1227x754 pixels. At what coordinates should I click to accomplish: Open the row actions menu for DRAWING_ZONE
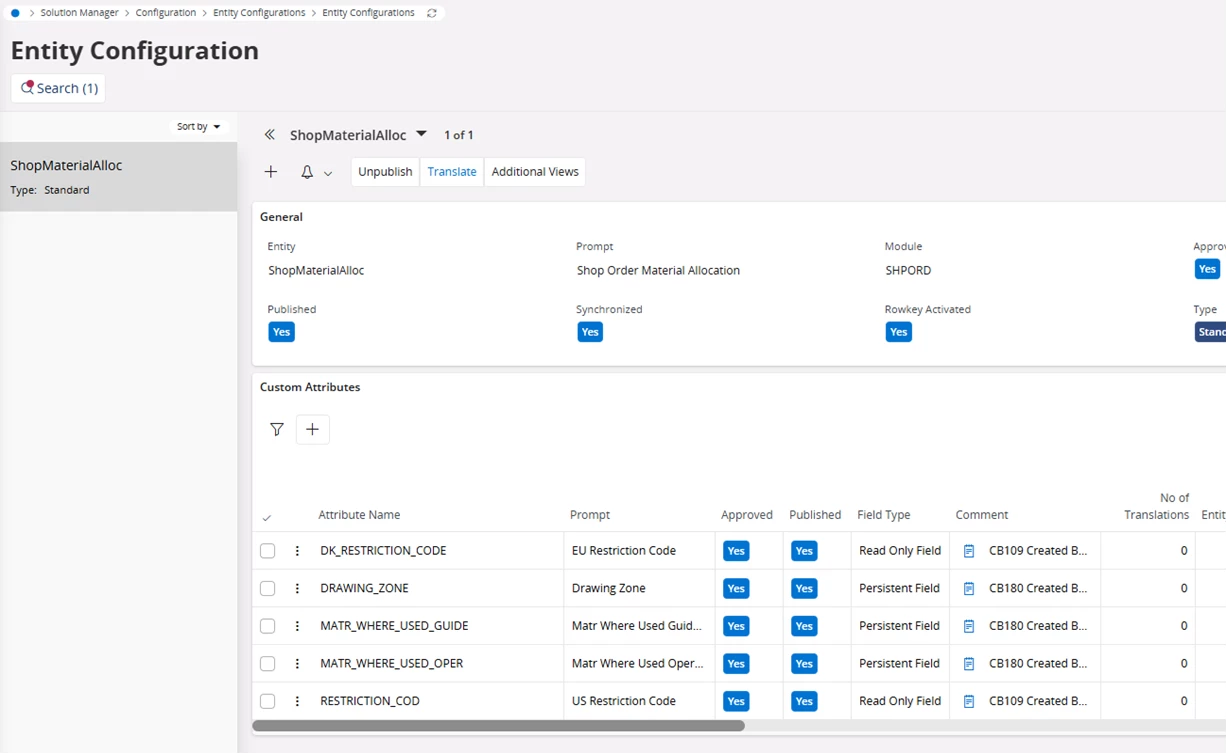[x=297, y=589]
